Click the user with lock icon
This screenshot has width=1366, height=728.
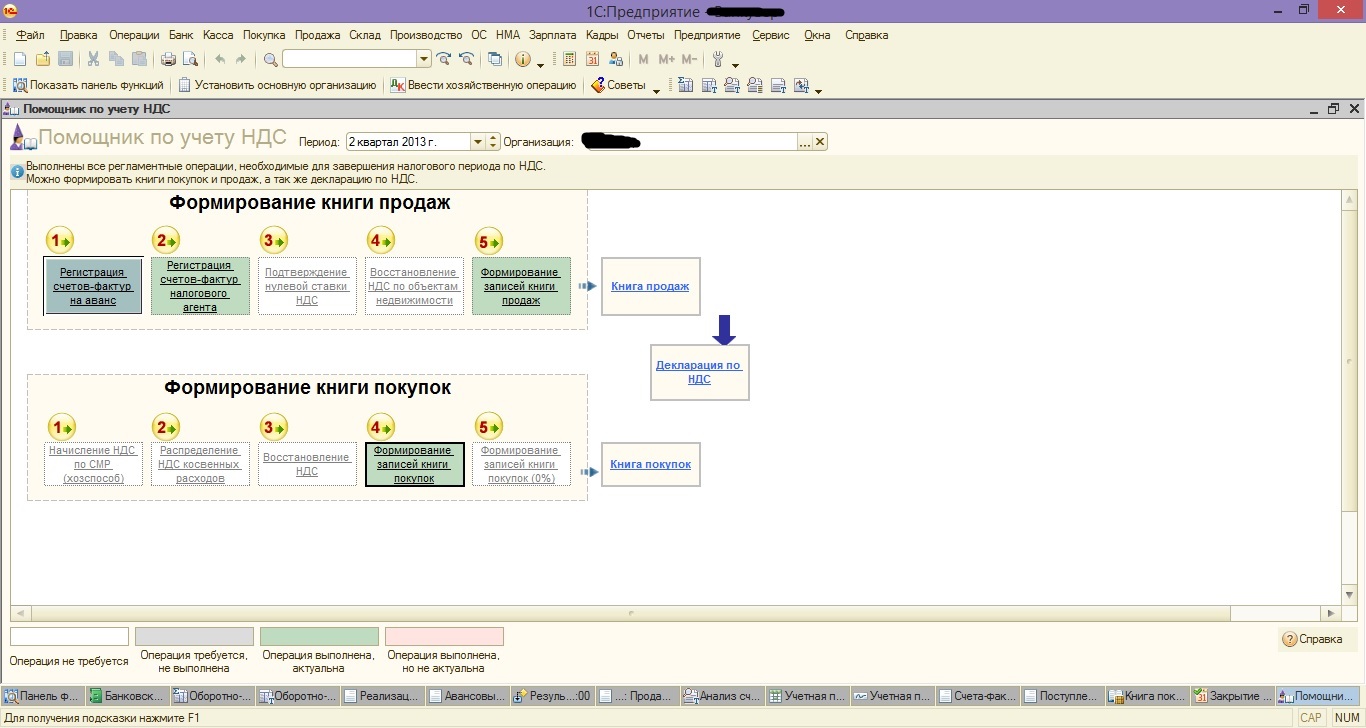point(616,60)
